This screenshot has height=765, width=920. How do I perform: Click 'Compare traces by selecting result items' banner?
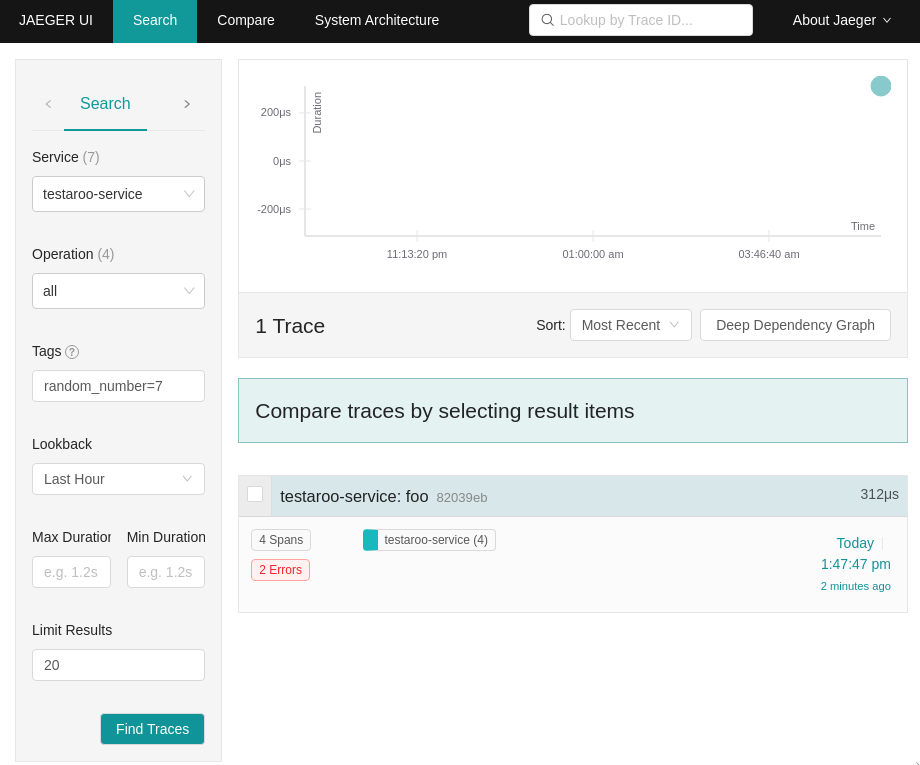(573, 411)
